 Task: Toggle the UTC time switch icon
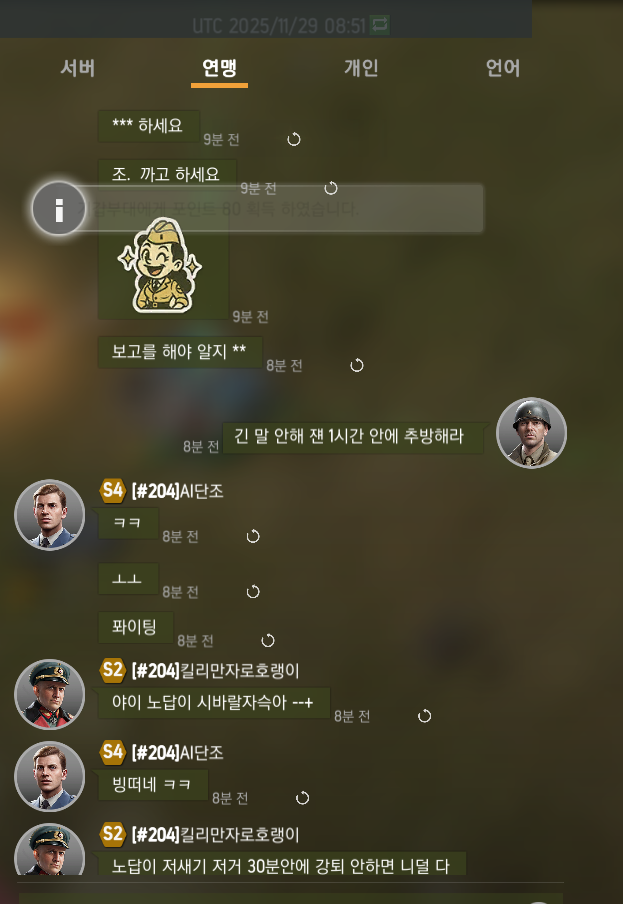pyautogui.click(x=380, y=25)
